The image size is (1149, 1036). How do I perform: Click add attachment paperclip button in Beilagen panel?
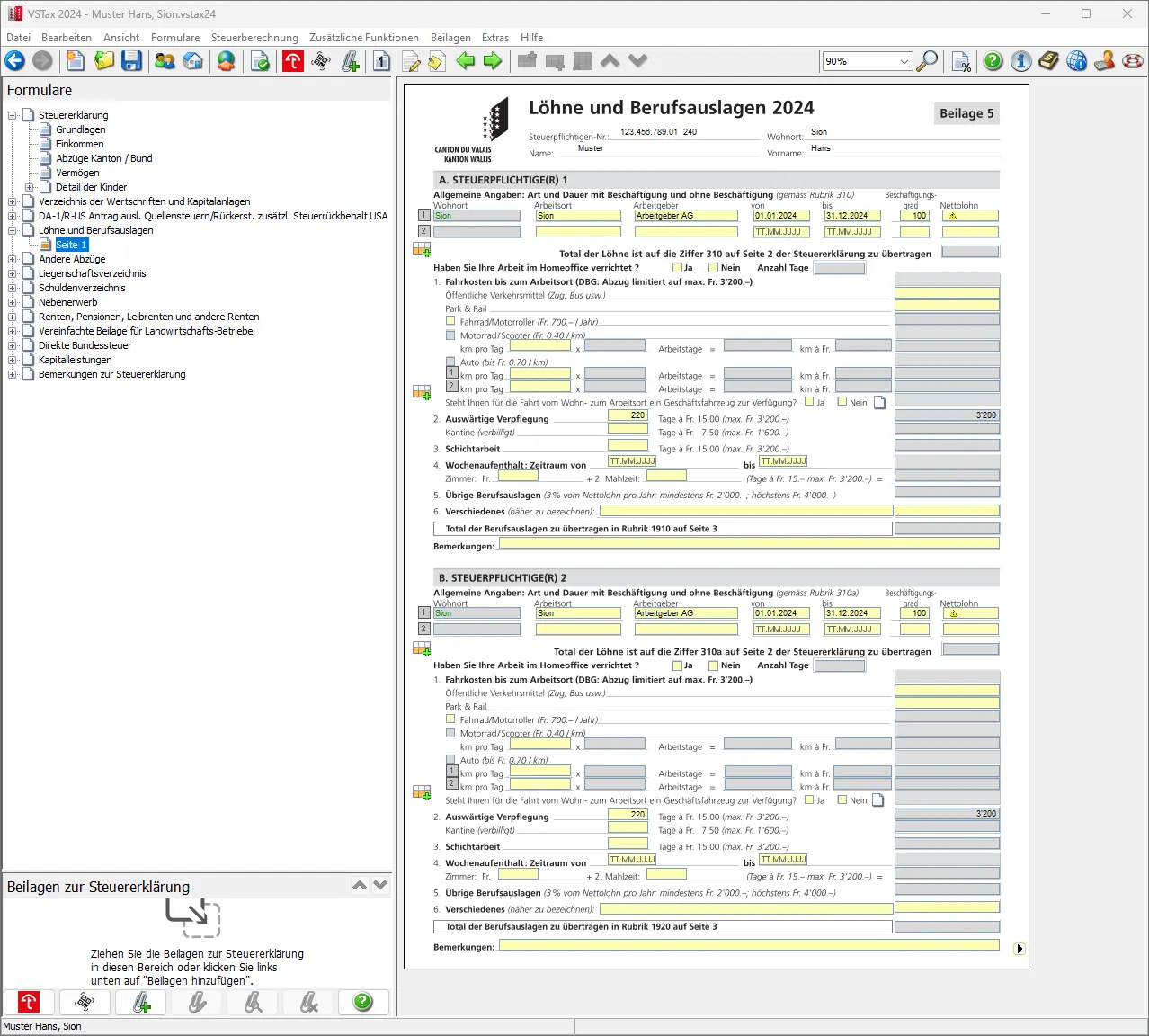click(x=142, y=1002)
